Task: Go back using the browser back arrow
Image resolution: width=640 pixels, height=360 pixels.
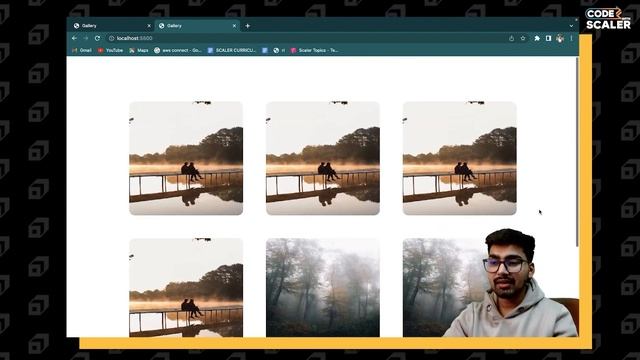Action: pos(74,38)
